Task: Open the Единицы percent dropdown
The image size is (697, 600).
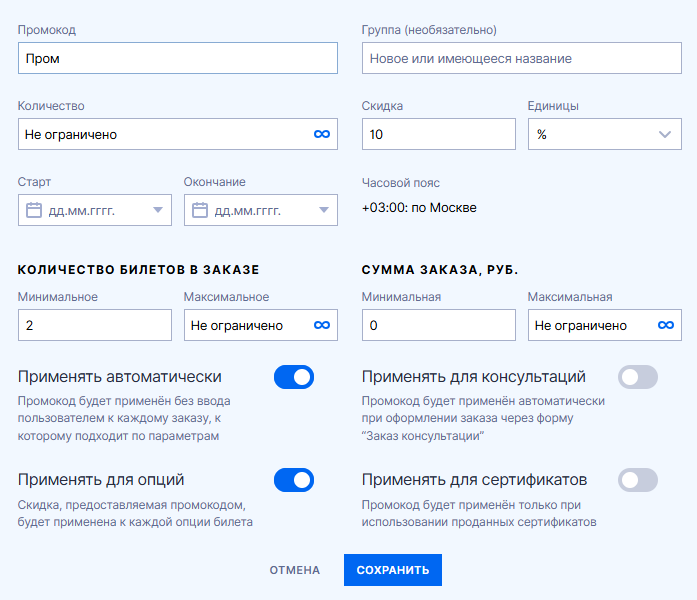Action: click(x=605, y=134)
